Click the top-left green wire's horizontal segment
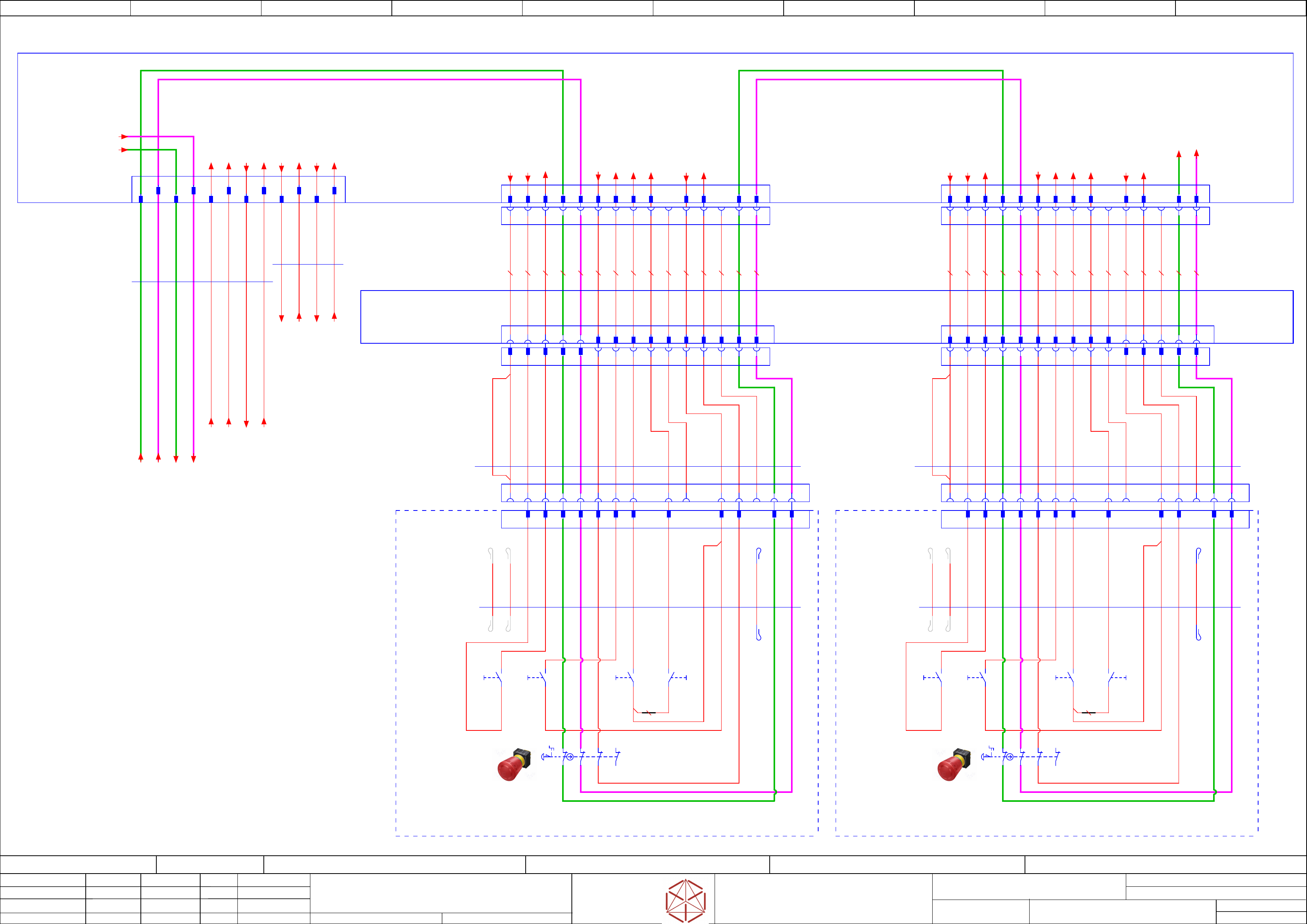The width and height of the screenshot is (1307, 924). [352, 71]
